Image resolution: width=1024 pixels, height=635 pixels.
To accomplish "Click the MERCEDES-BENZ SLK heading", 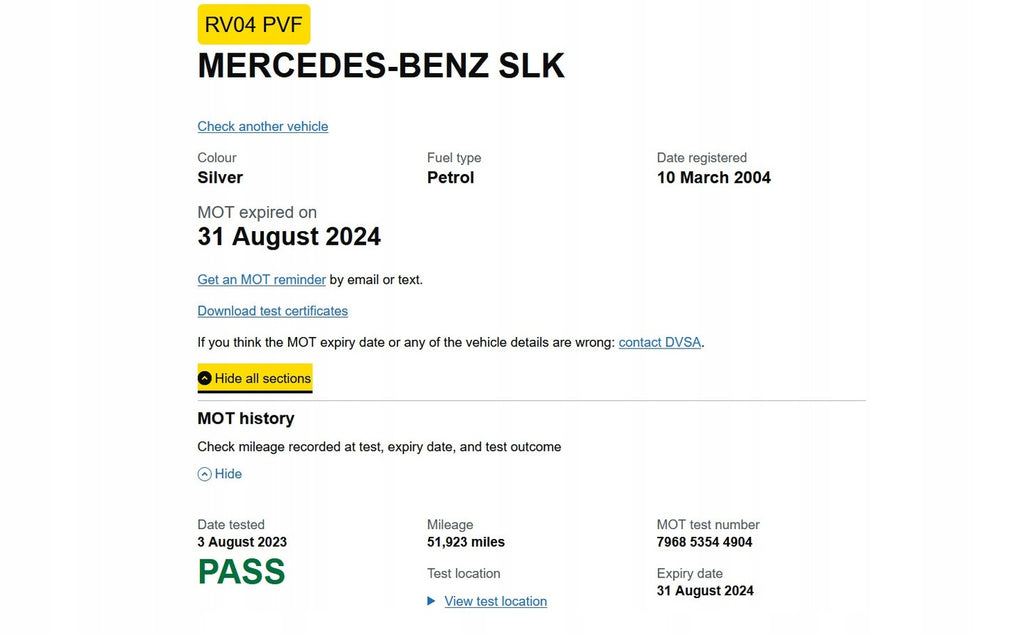I will tap(381, 66).
